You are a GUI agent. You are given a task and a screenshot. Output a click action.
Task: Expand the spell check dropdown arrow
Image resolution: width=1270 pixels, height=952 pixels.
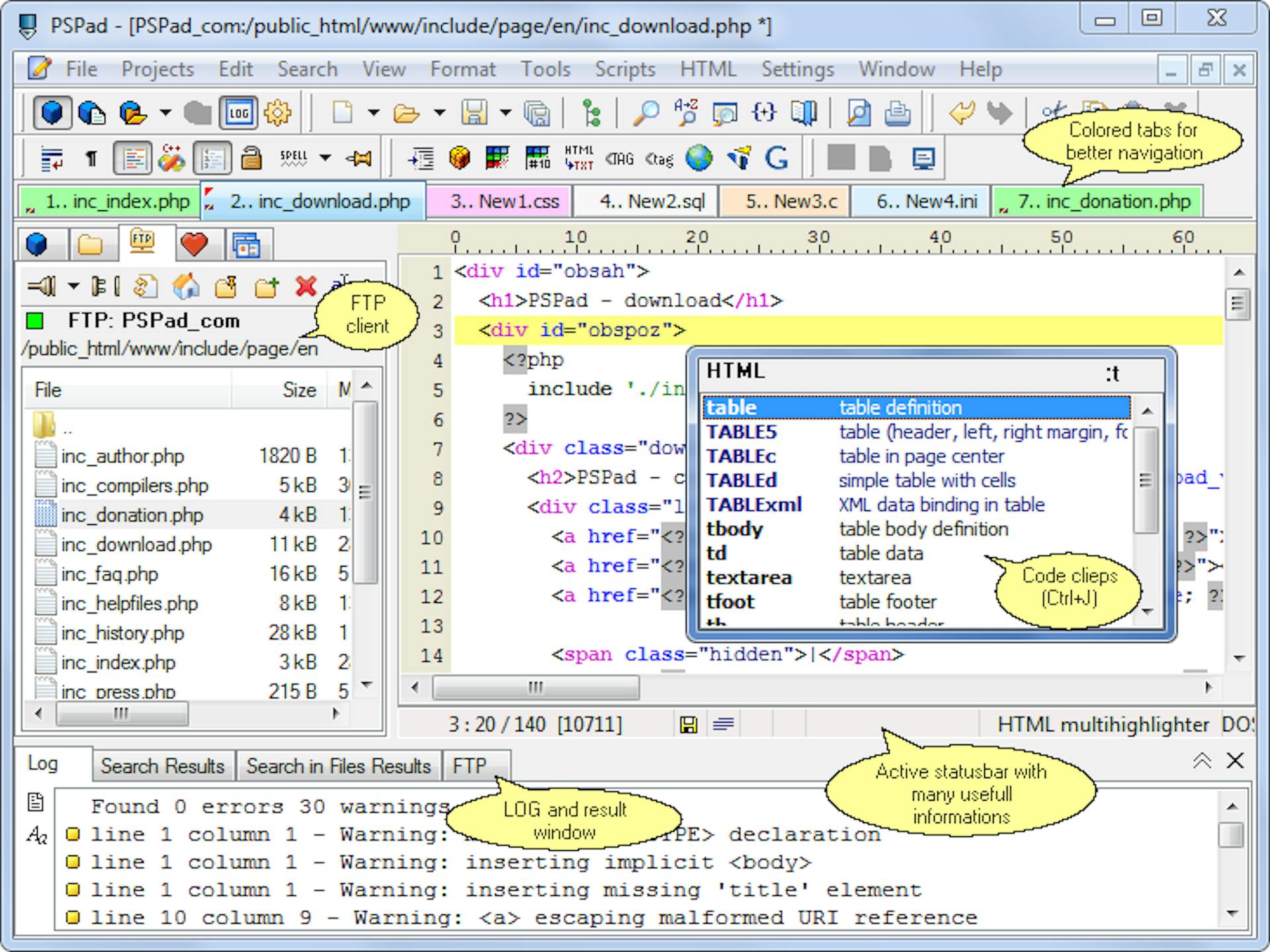click(x=325, y=158)
